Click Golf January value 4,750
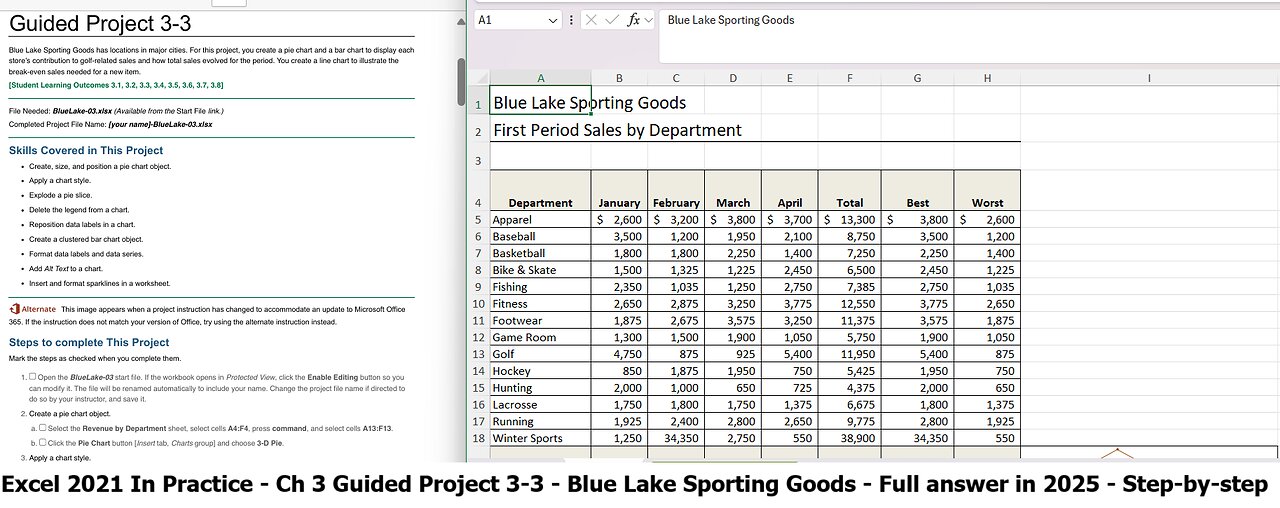This screenshot has width=1280, height=508. [x=619, y=354]
